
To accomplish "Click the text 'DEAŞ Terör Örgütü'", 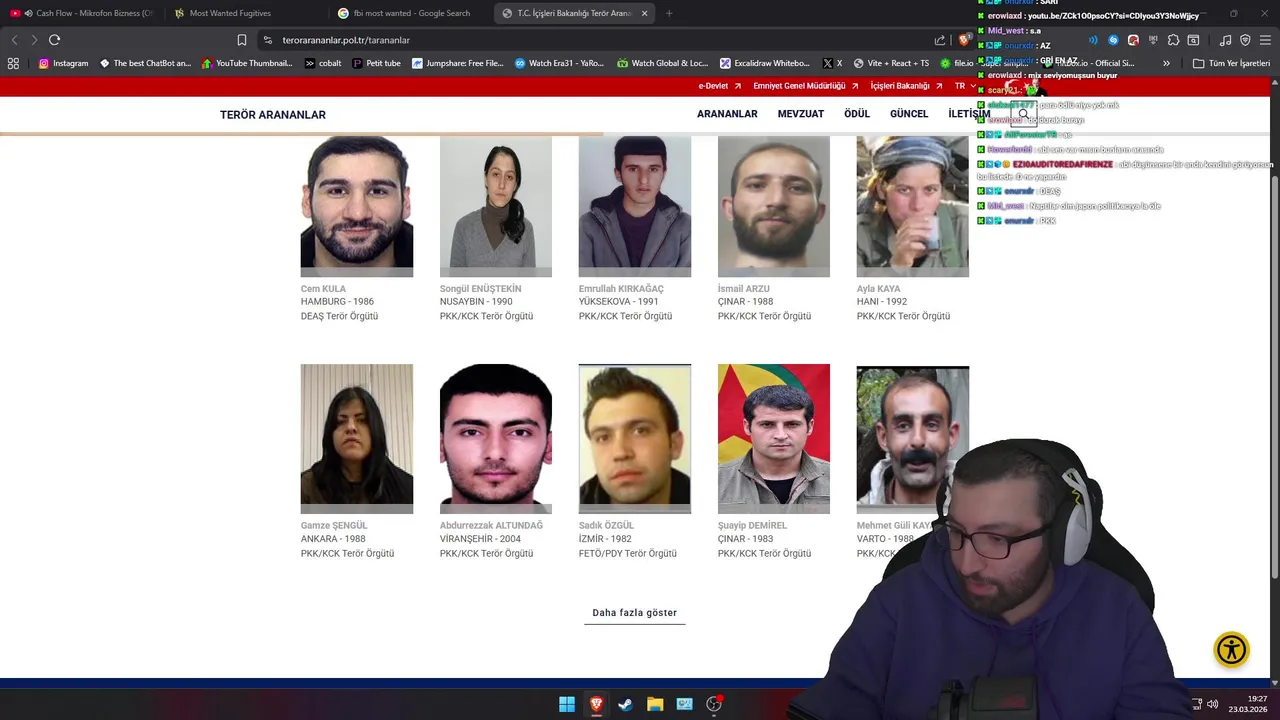I will coord(339,316).
